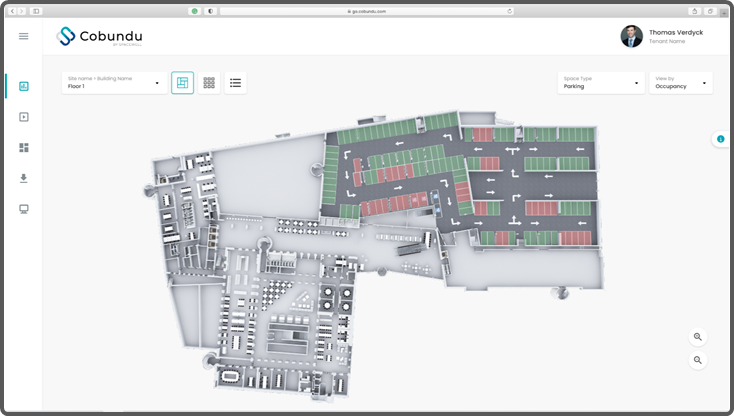
Task: Click the Cobundu logo
Action: [99, 36]
